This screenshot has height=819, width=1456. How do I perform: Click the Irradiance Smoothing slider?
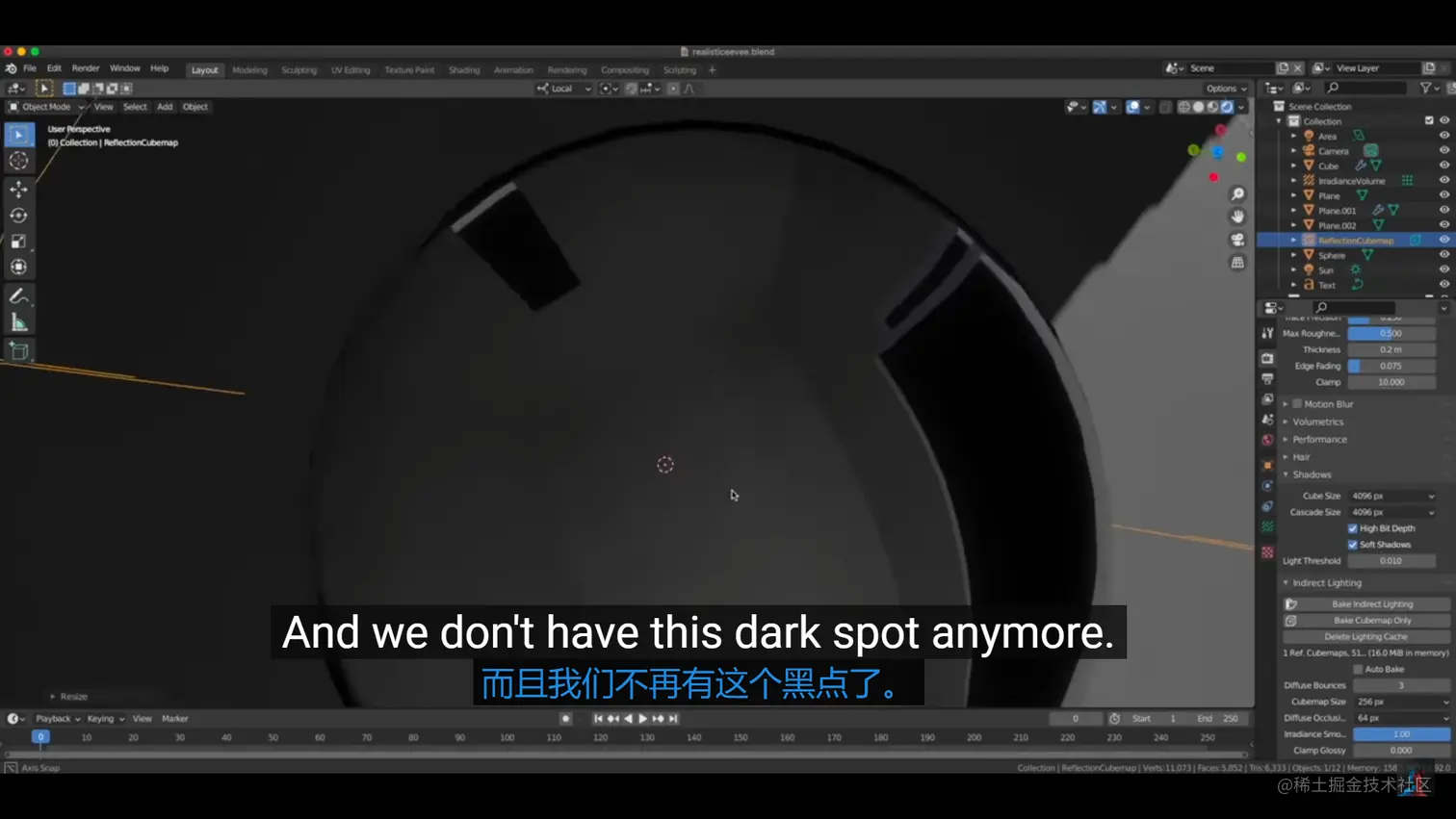coord(1401,733)
